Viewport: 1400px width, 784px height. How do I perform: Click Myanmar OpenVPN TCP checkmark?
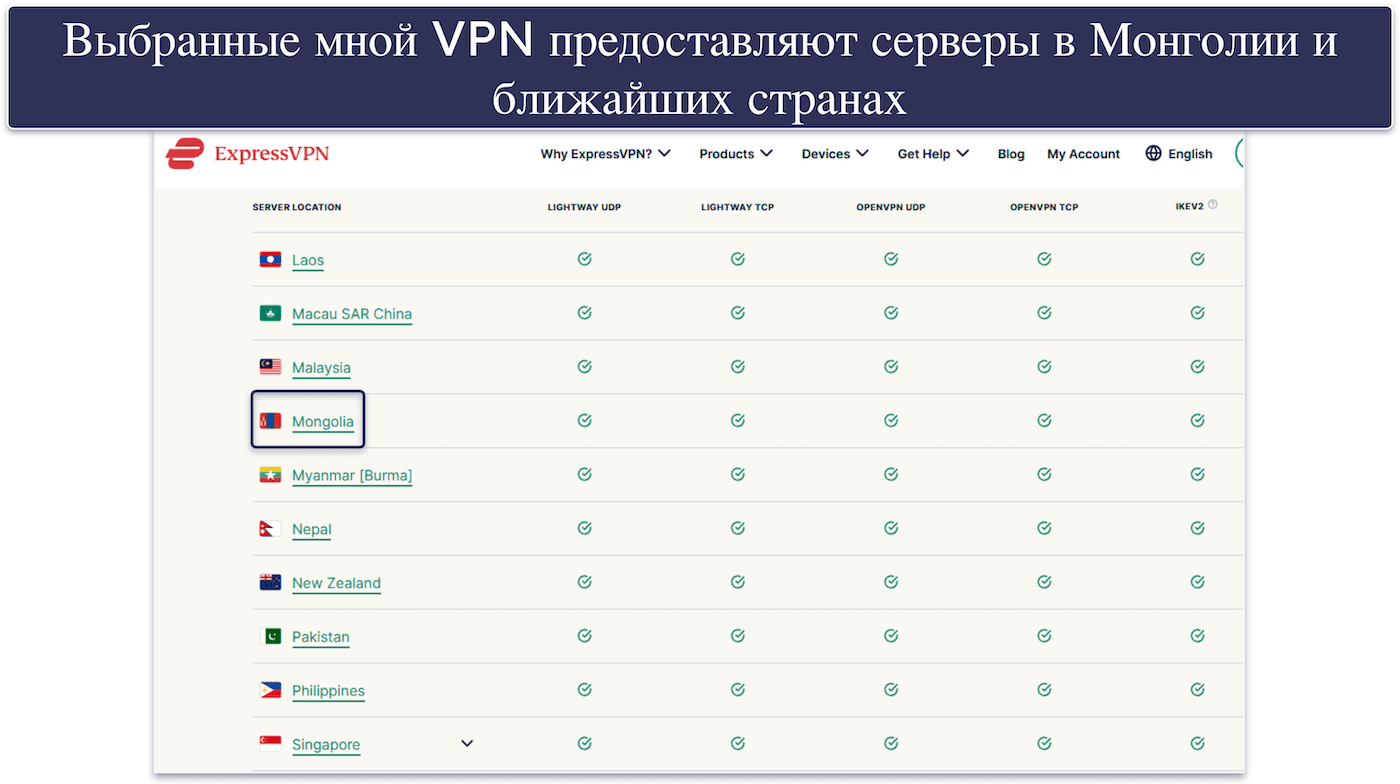[1044, 475]
